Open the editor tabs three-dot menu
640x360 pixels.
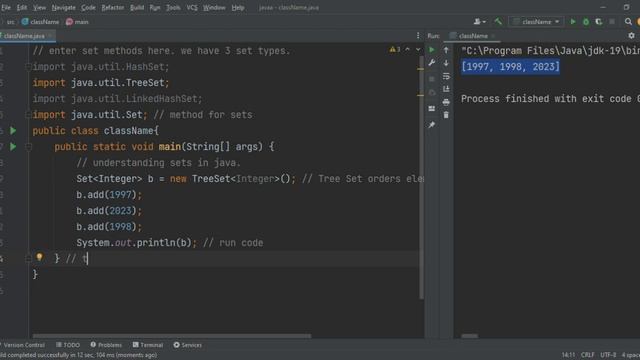tap(418, 36)
